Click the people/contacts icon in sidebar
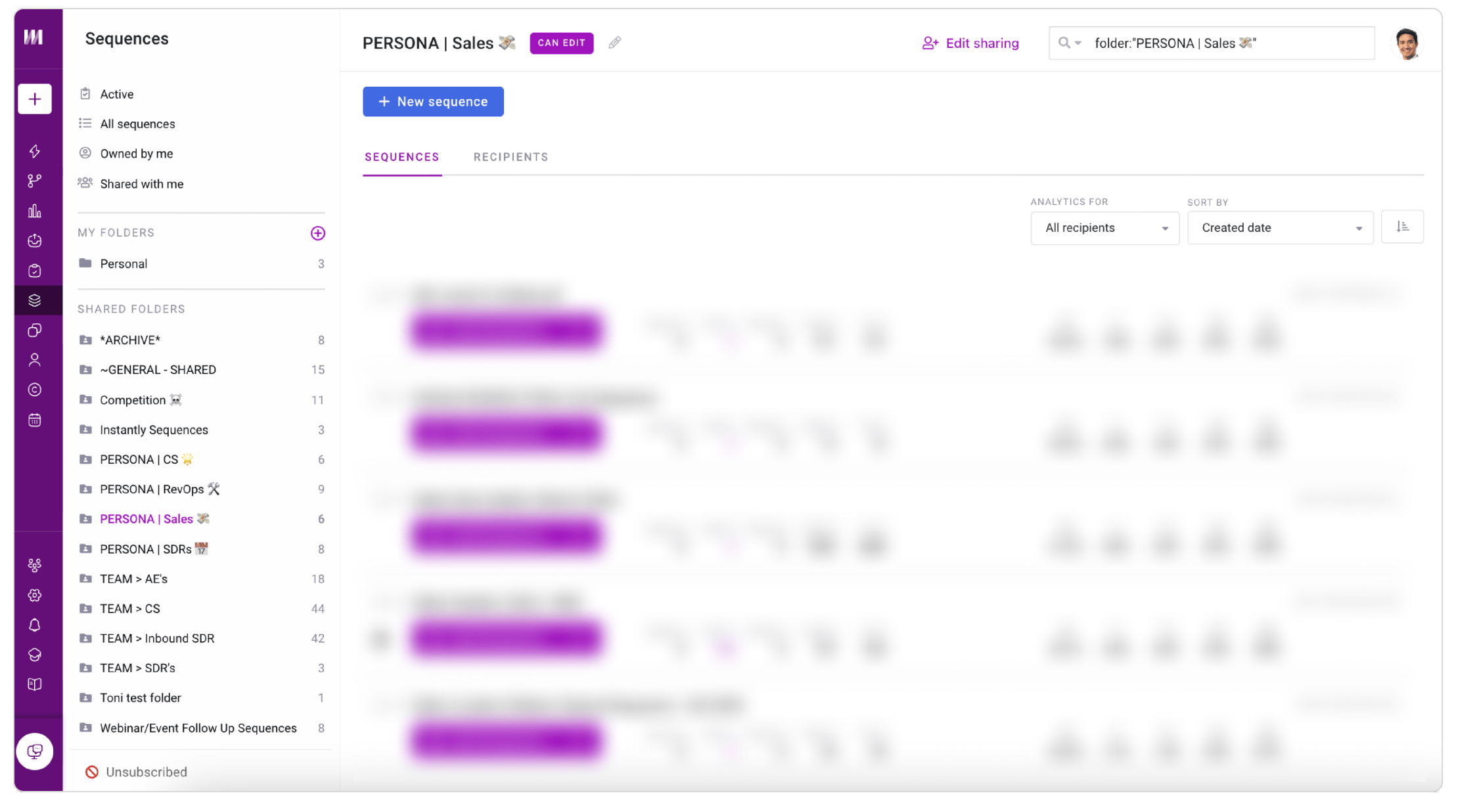The image size is (1460, 812). point(33,360)
